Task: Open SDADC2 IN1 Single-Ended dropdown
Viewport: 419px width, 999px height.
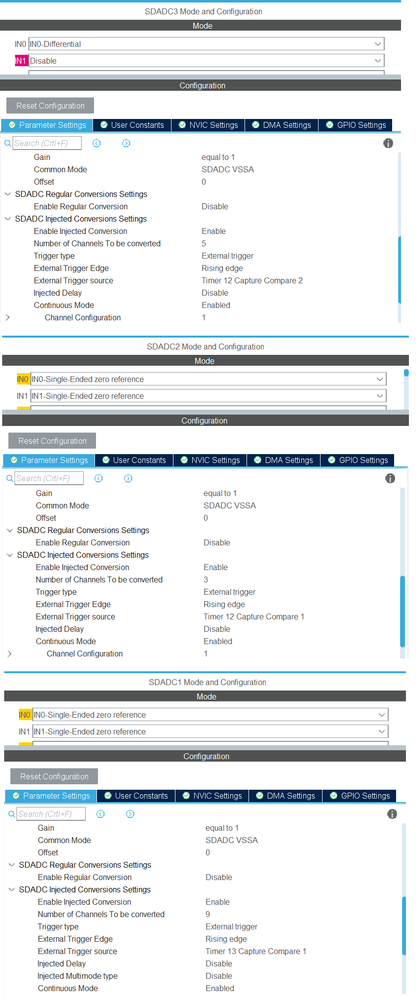Action: 208,396
